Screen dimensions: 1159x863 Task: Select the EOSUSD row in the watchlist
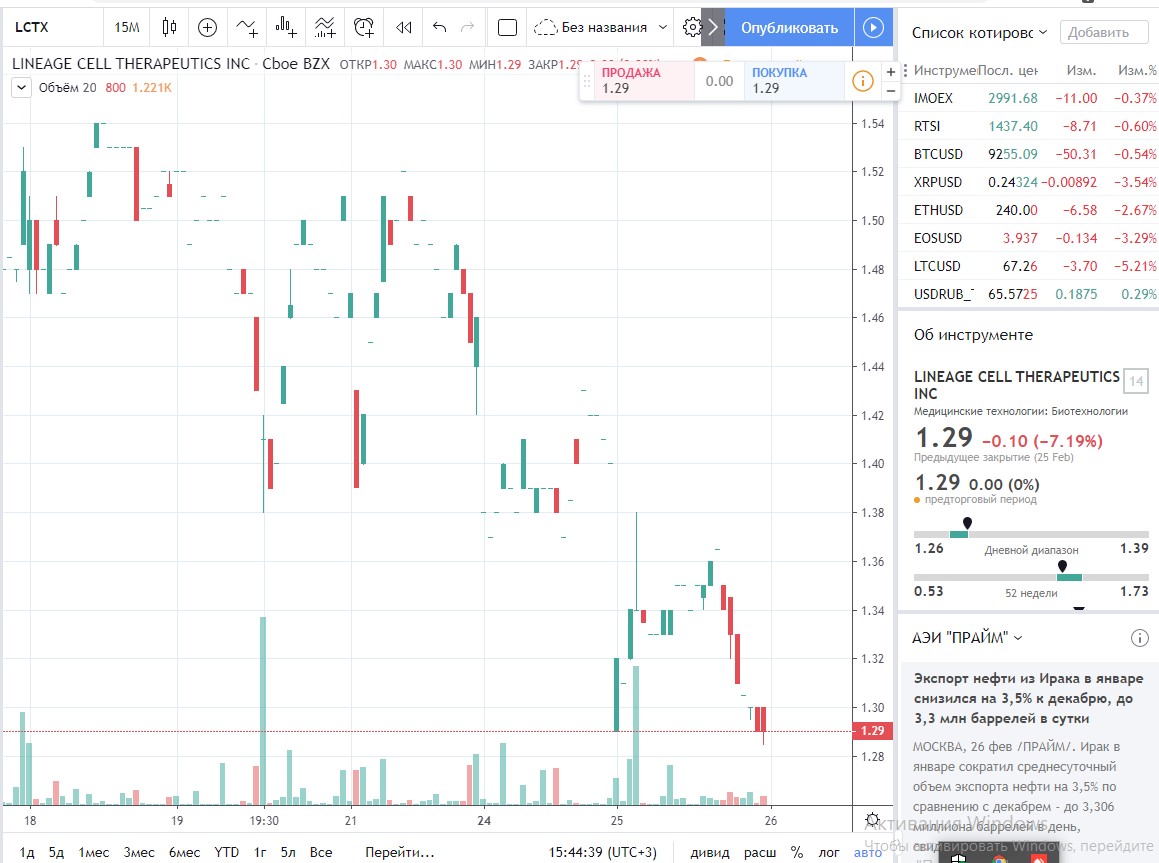tap(1028, 238)
